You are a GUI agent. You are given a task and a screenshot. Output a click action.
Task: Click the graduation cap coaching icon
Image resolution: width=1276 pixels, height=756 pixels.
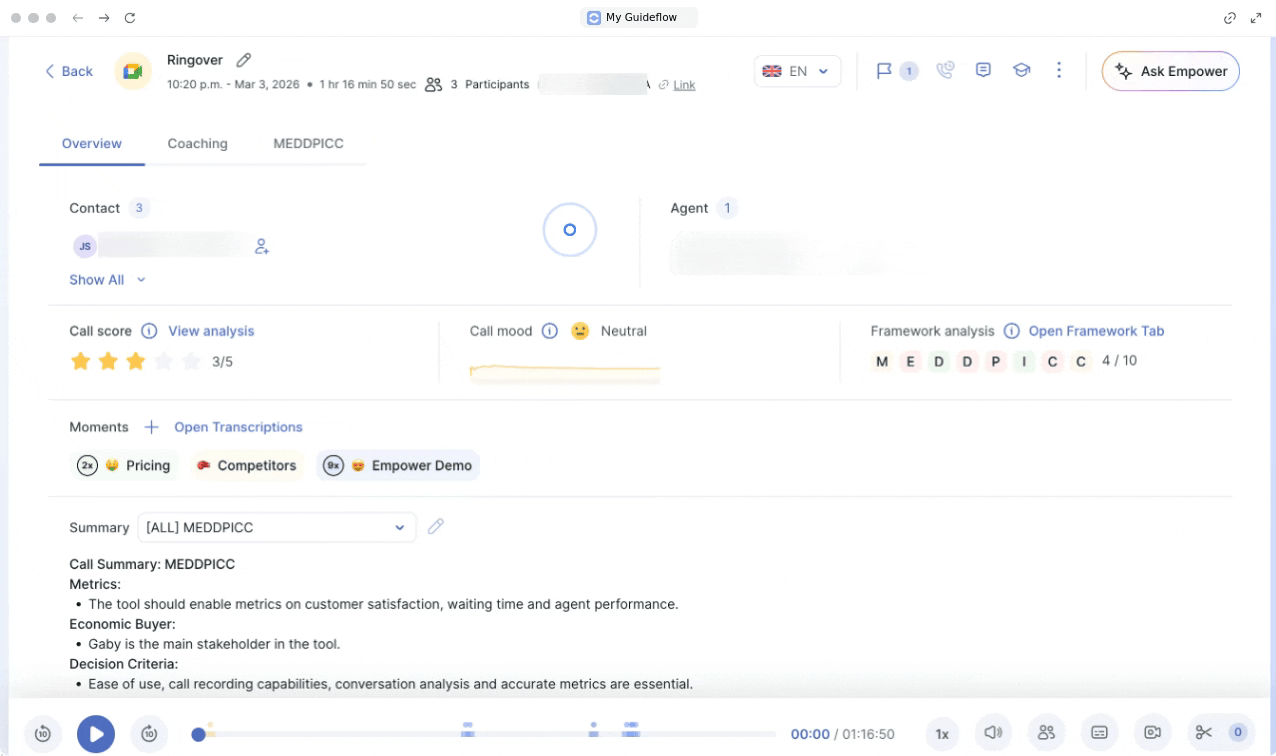(1021, 70)
